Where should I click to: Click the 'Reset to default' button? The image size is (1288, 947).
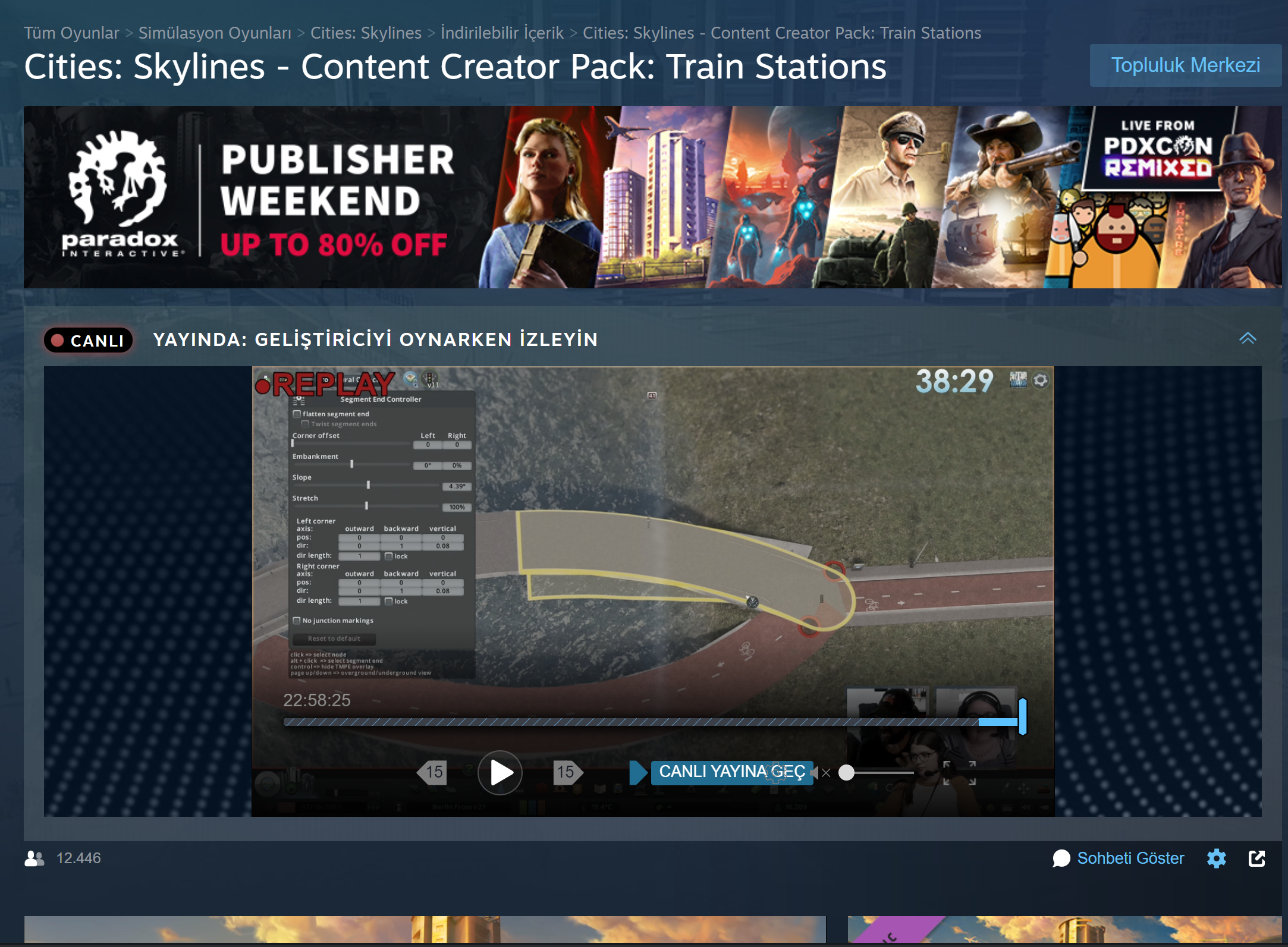334,639
